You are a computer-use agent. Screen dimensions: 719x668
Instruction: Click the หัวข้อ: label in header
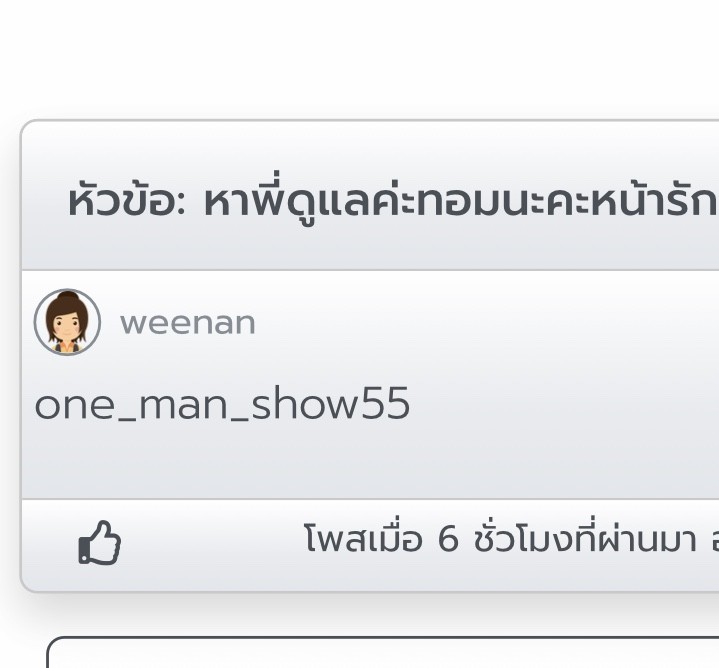coord(127,202)
